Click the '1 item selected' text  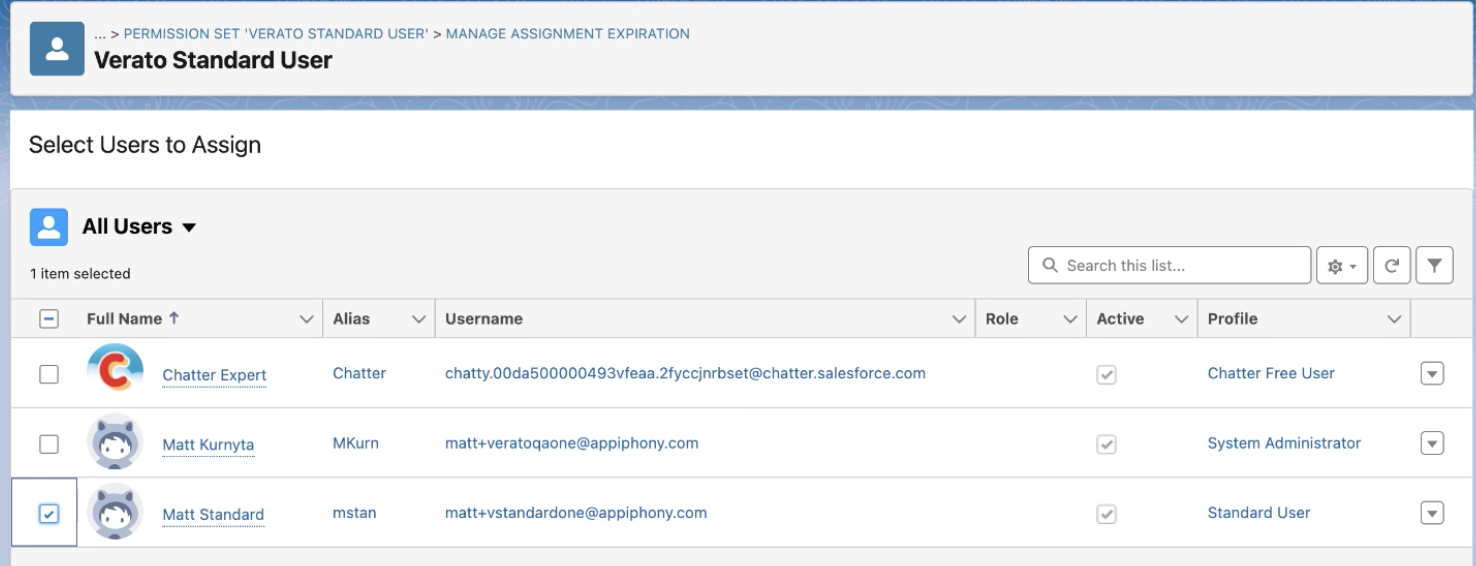pos(80,273)
